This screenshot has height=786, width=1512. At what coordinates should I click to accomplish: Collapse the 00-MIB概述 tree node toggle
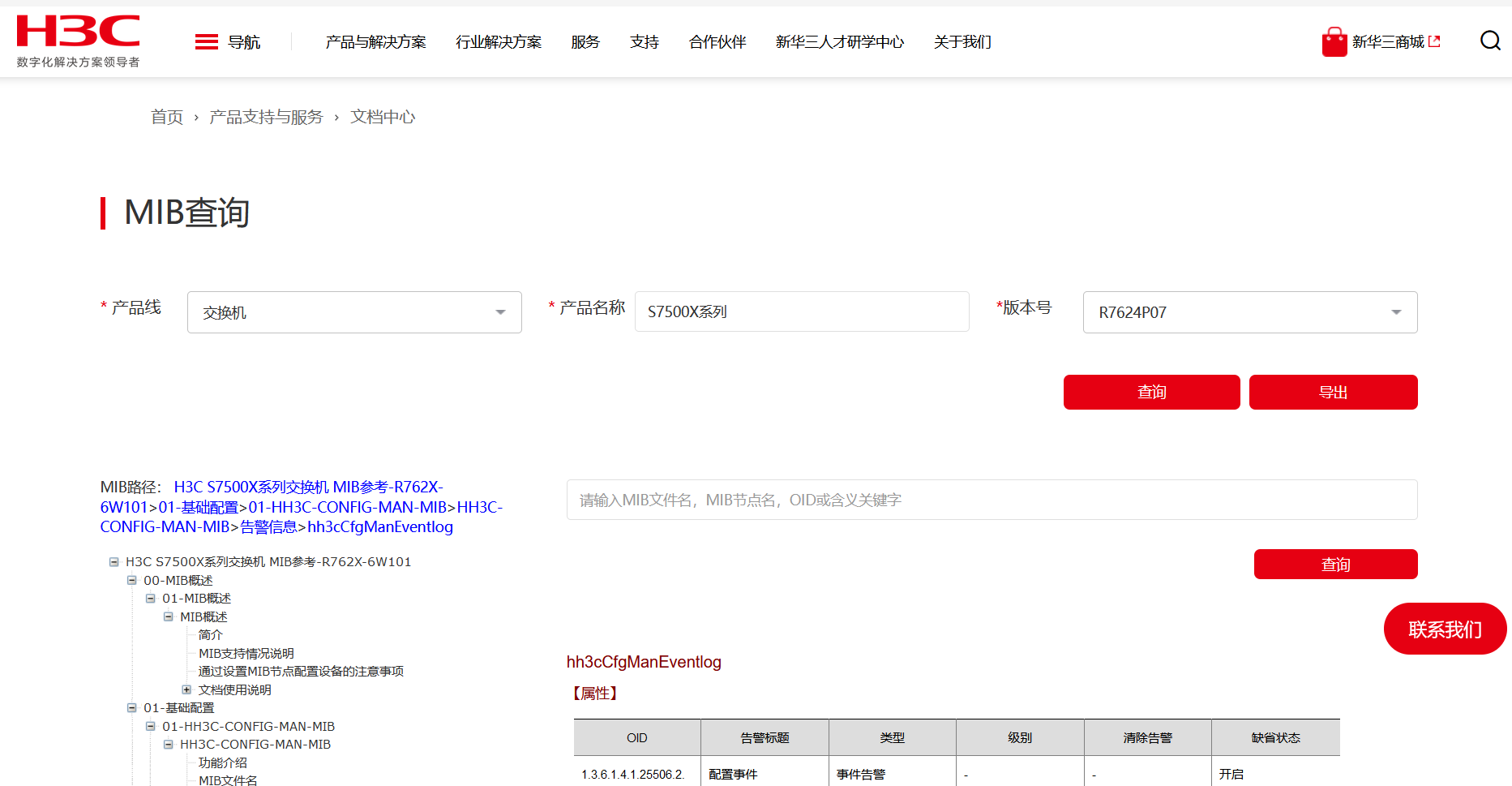pyautogui.click(x=132, y=580)
